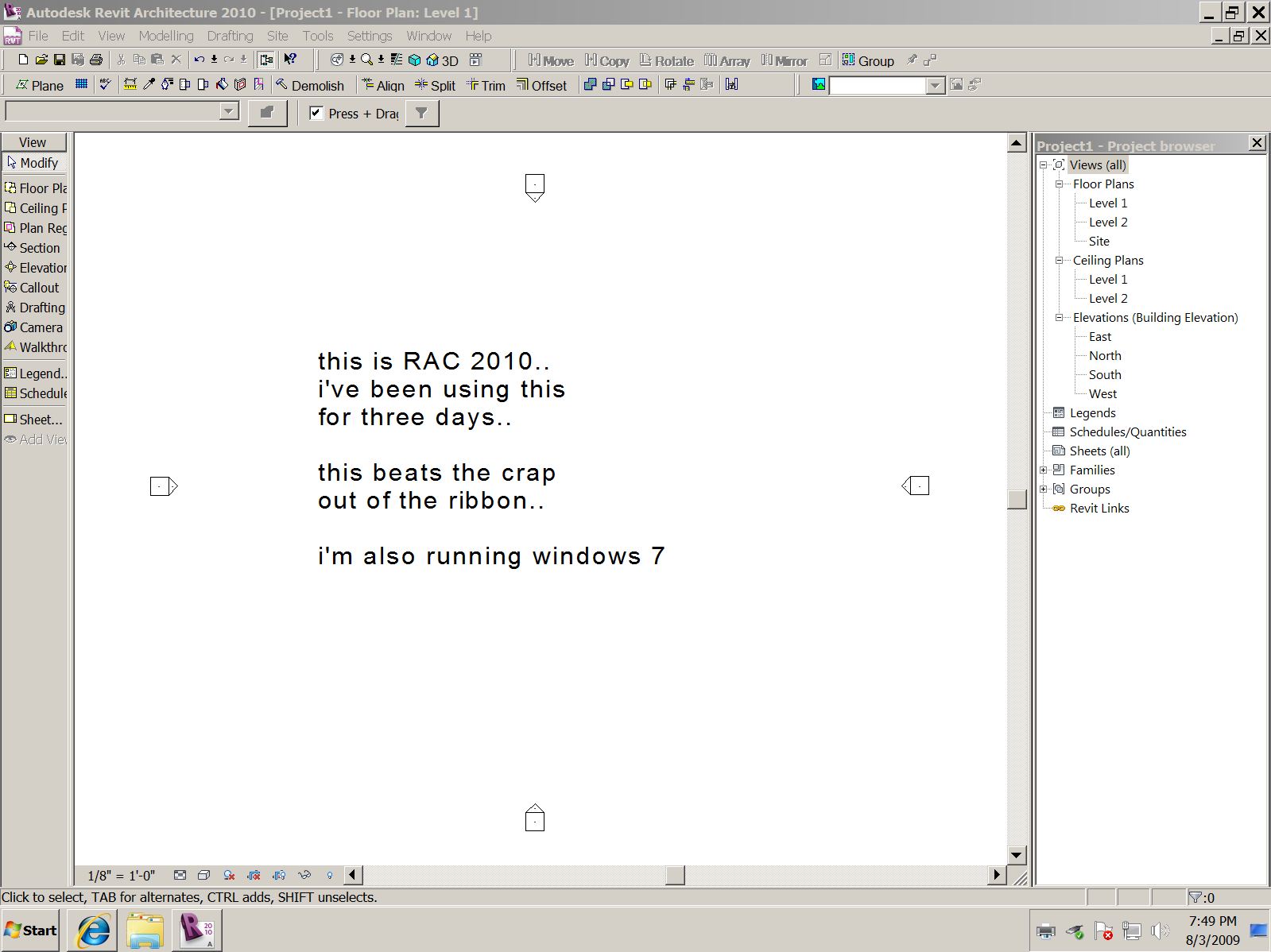Viewport: 1271px width, 952px height.
Task: Click the Callout tool in design bar
Action: coord(34,287)
